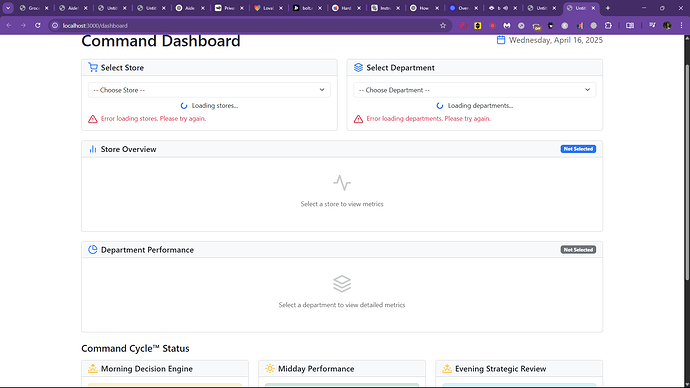Open the media controls icon in the toolbar
This screenshot has width=690, height=388.
(x=652, y=26)
